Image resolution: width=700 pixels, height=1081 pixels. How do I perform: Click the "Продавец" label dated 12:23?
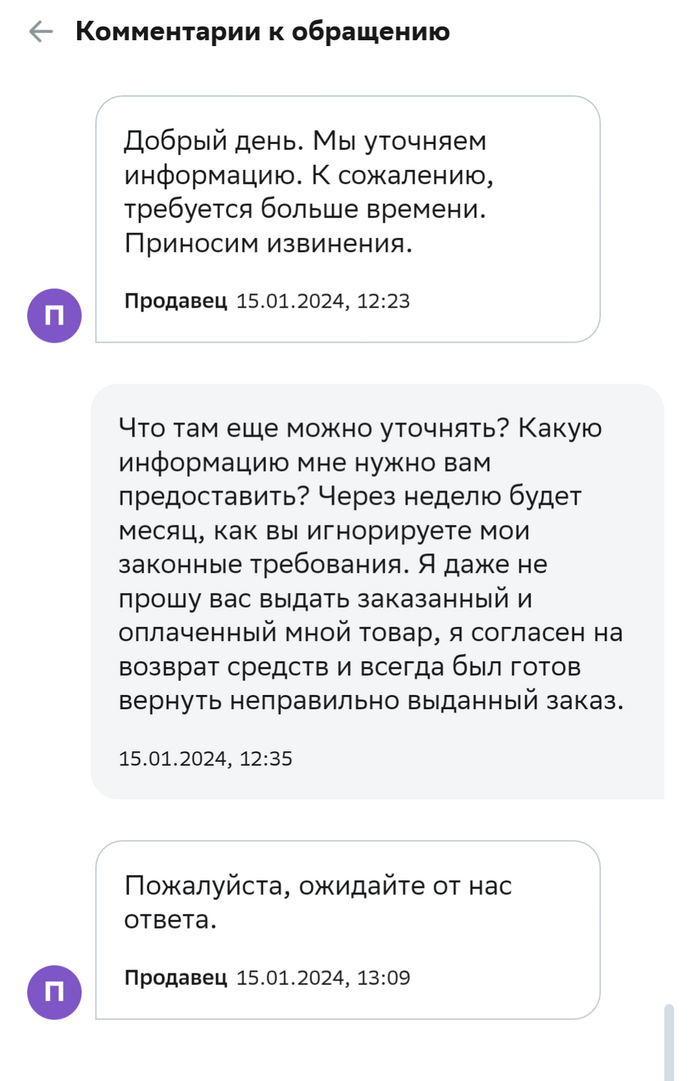click(x=176, y=300)
